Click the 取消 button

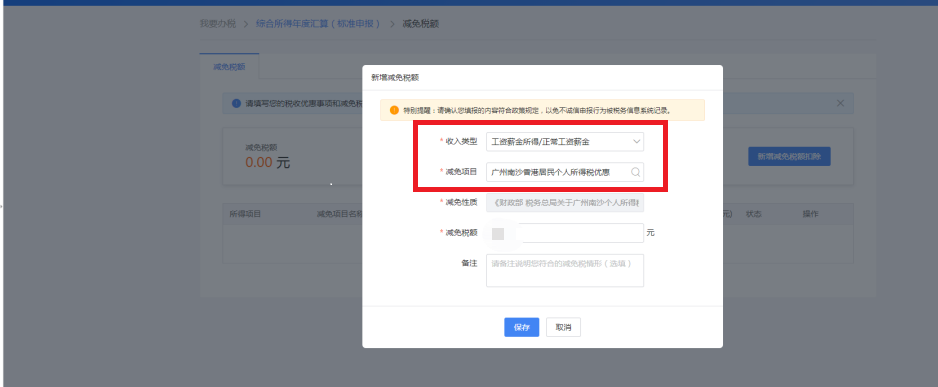563,327
